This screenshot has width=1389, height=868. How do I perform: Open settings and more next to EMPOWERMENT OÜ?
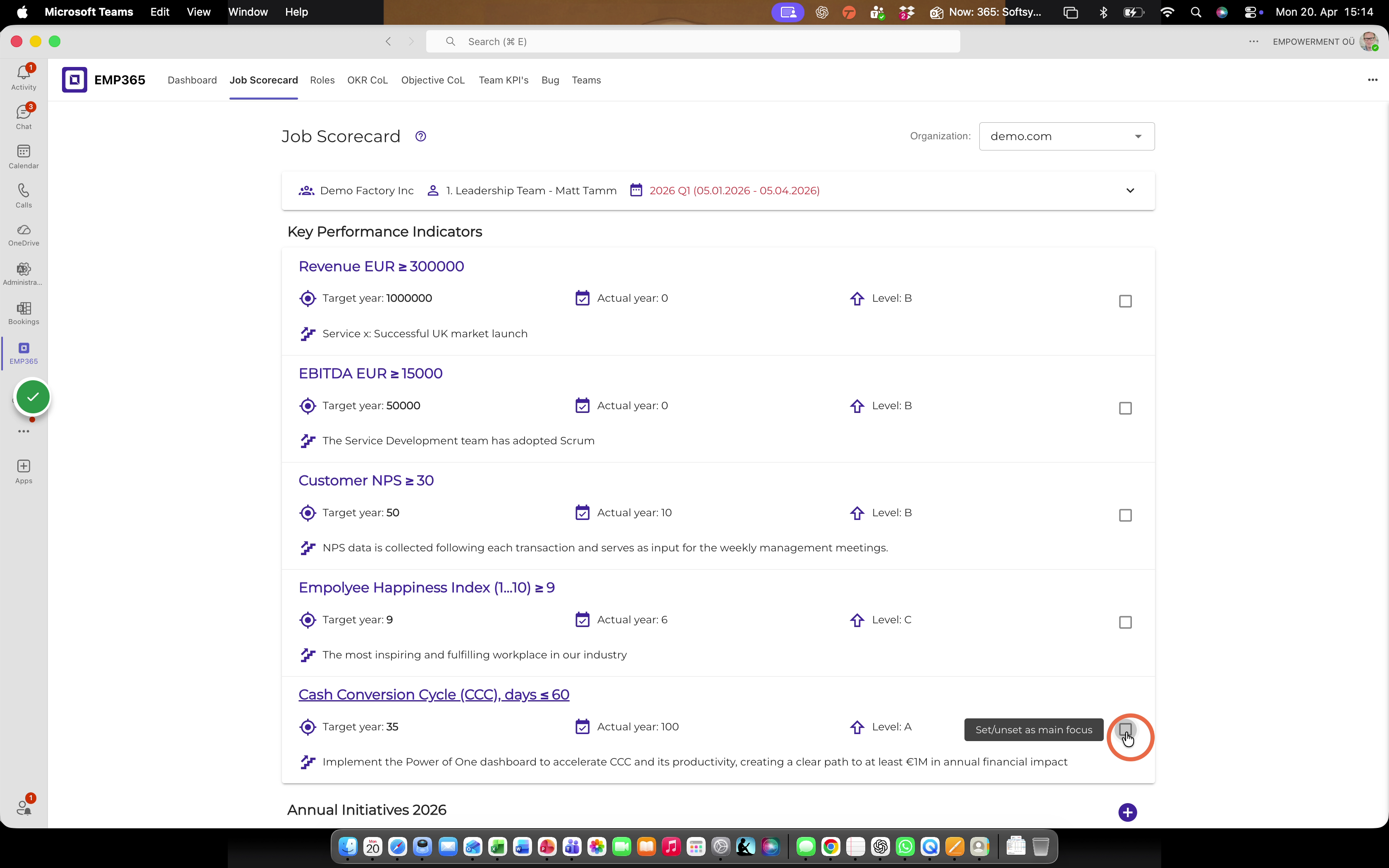[1253, 41]
